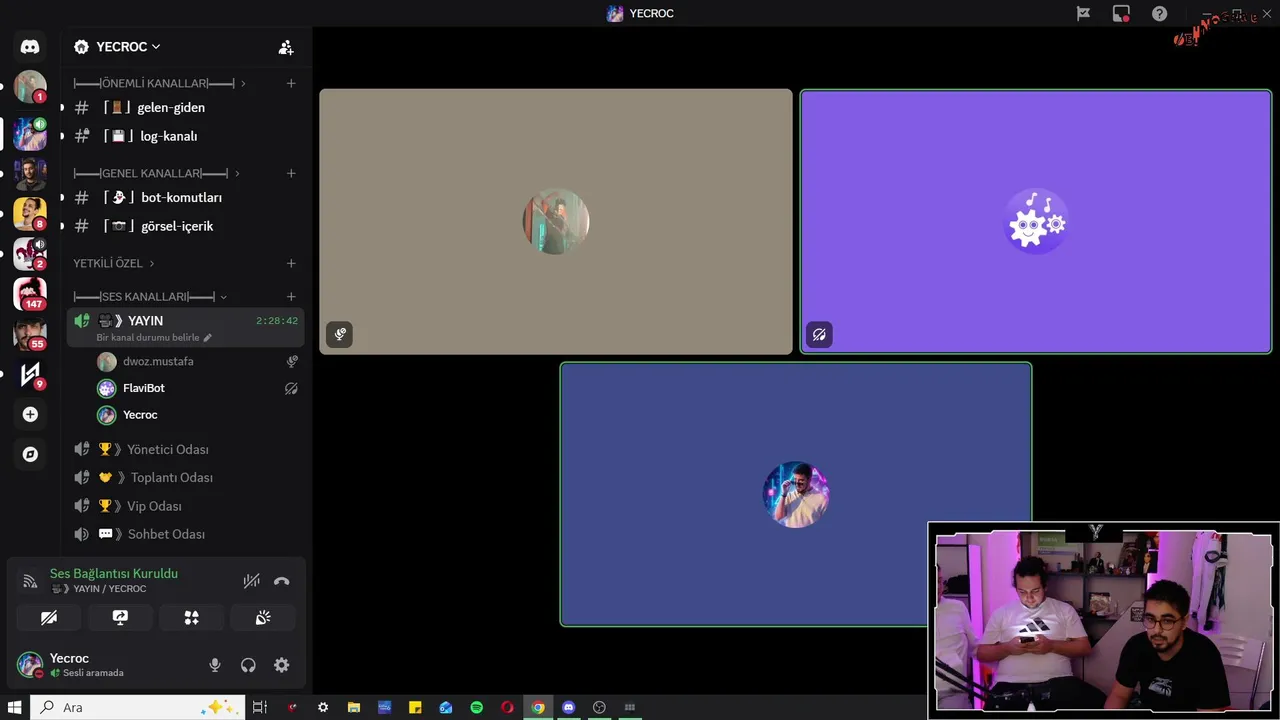Collapse the ÖNEMLİ KANALLAR category

pyautogui.click(x=160, y=83)
